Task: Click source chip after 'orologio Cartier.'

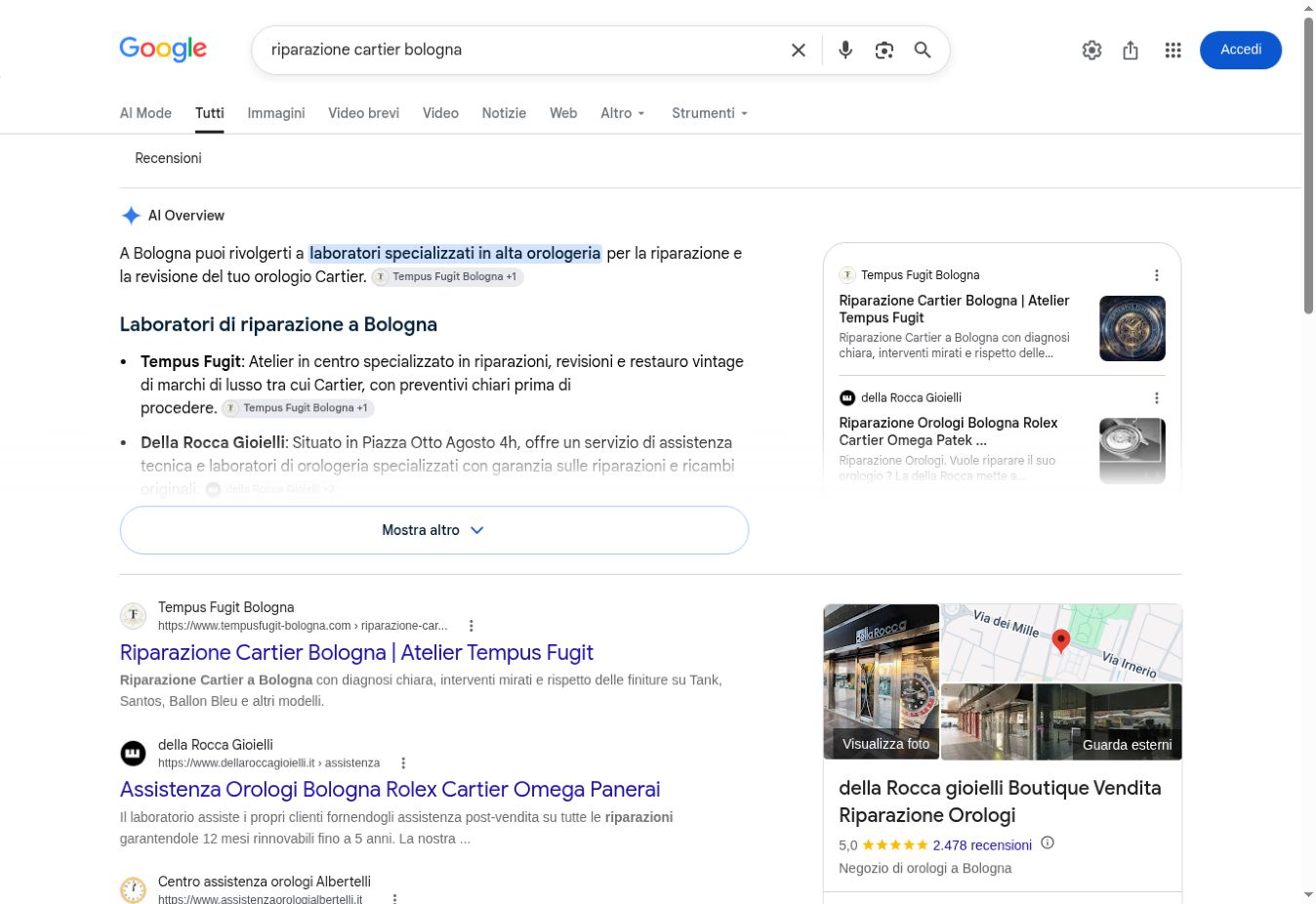Action: tap(448, 277)
